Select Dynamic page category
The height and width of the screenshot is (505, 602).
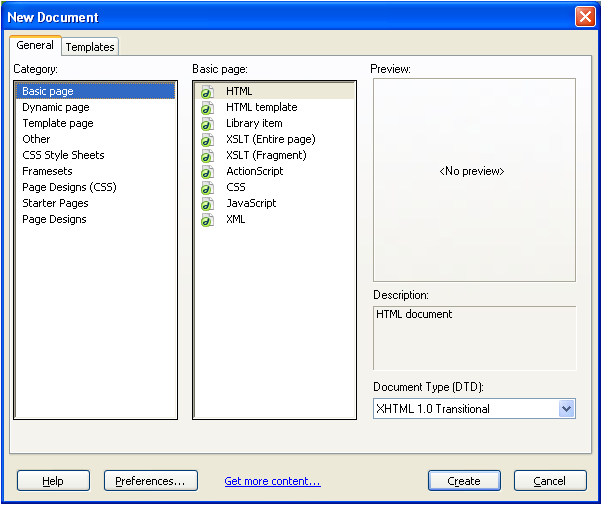[x=56, y=107]
